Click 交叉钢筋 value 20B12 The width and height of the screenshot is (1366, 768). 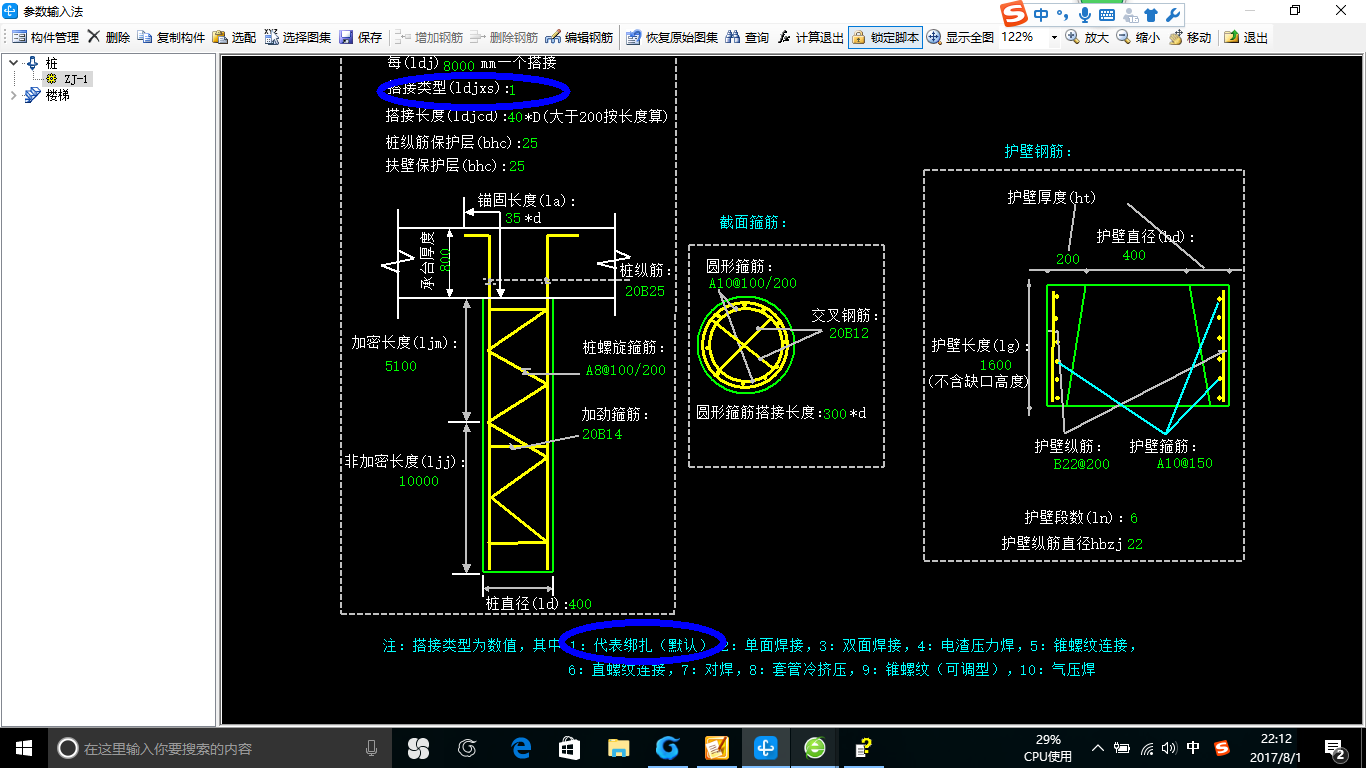click(849, 333)
